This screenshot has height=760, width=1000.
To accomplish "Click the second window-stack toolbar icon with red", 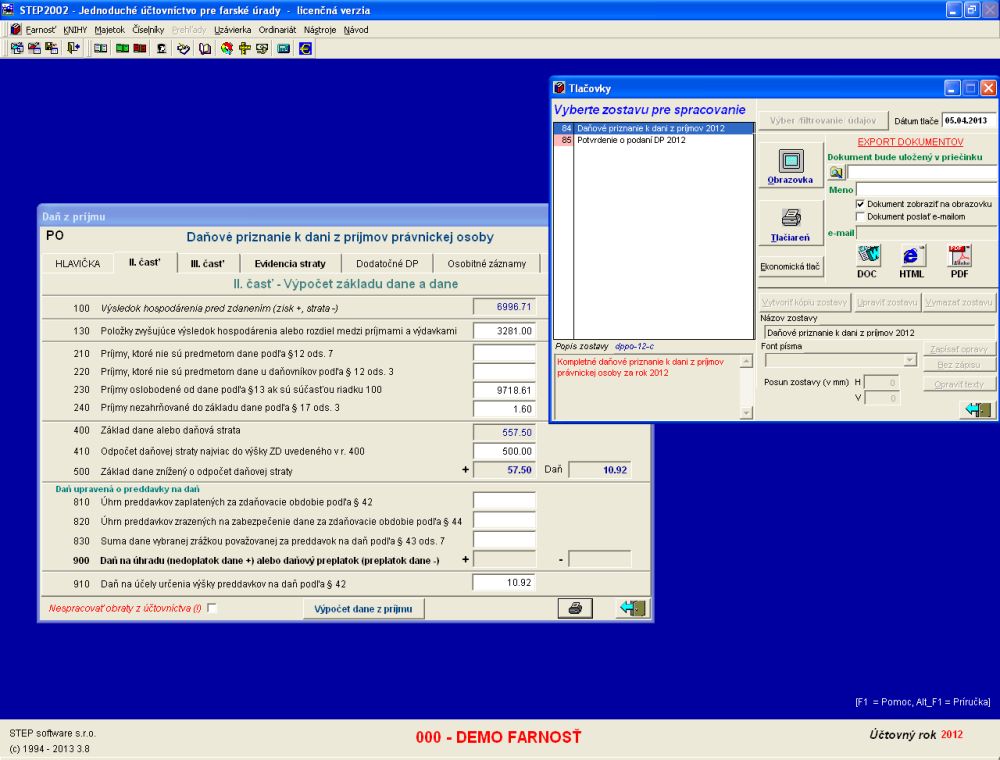I will pos(34,48).
